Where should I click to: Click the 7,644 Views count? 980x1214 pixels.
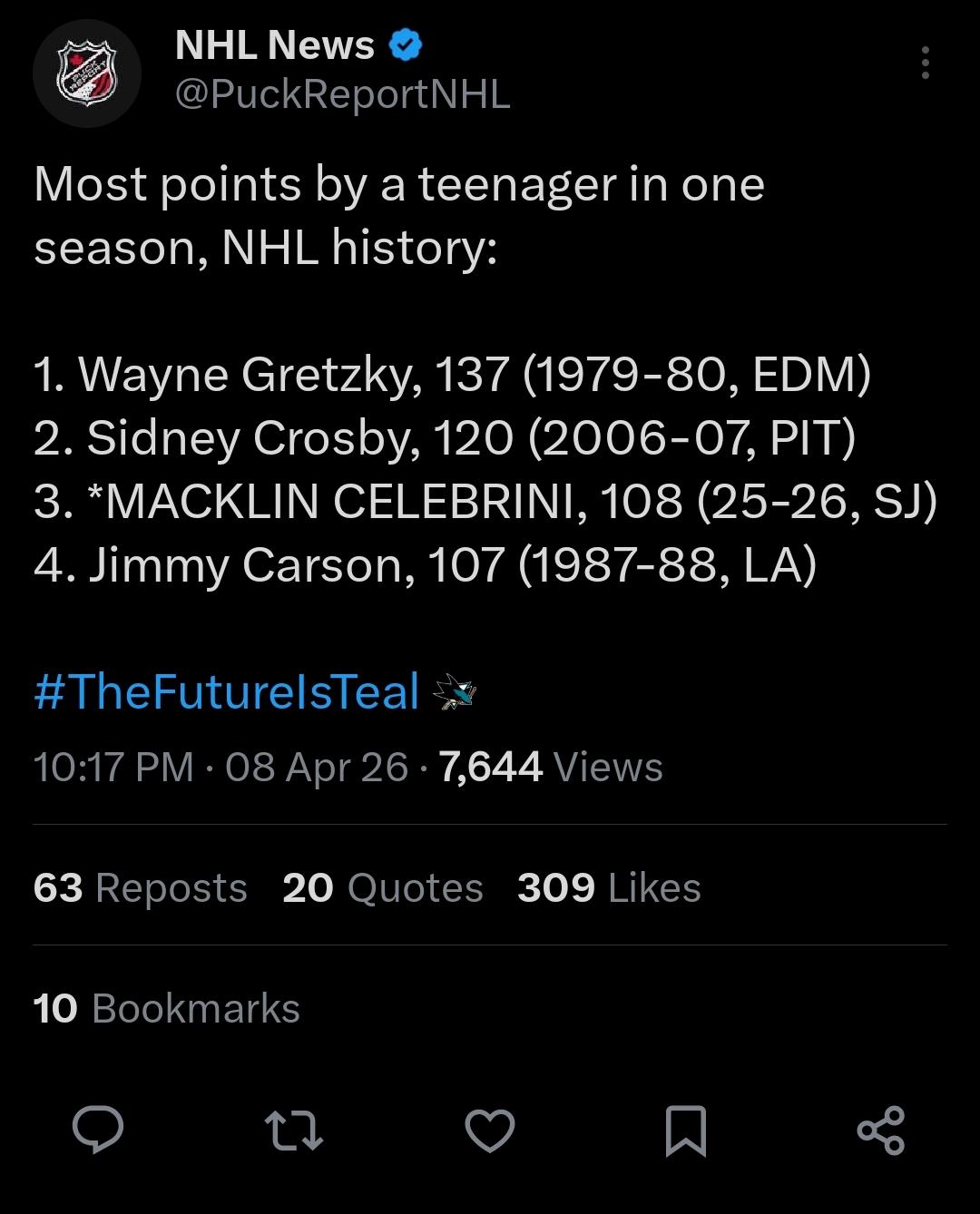pyautogui.click(x=551, y=768)
